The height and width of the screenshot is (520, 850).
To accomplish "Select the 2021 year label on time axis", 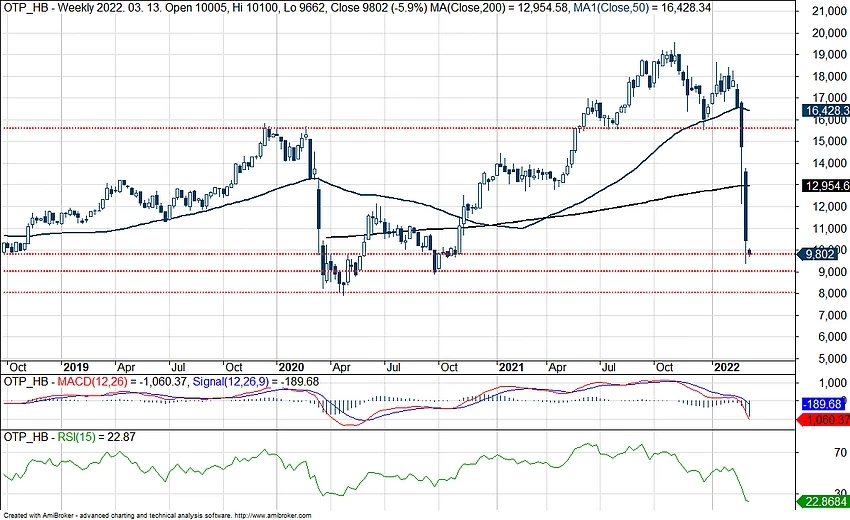I will point(512,367).
